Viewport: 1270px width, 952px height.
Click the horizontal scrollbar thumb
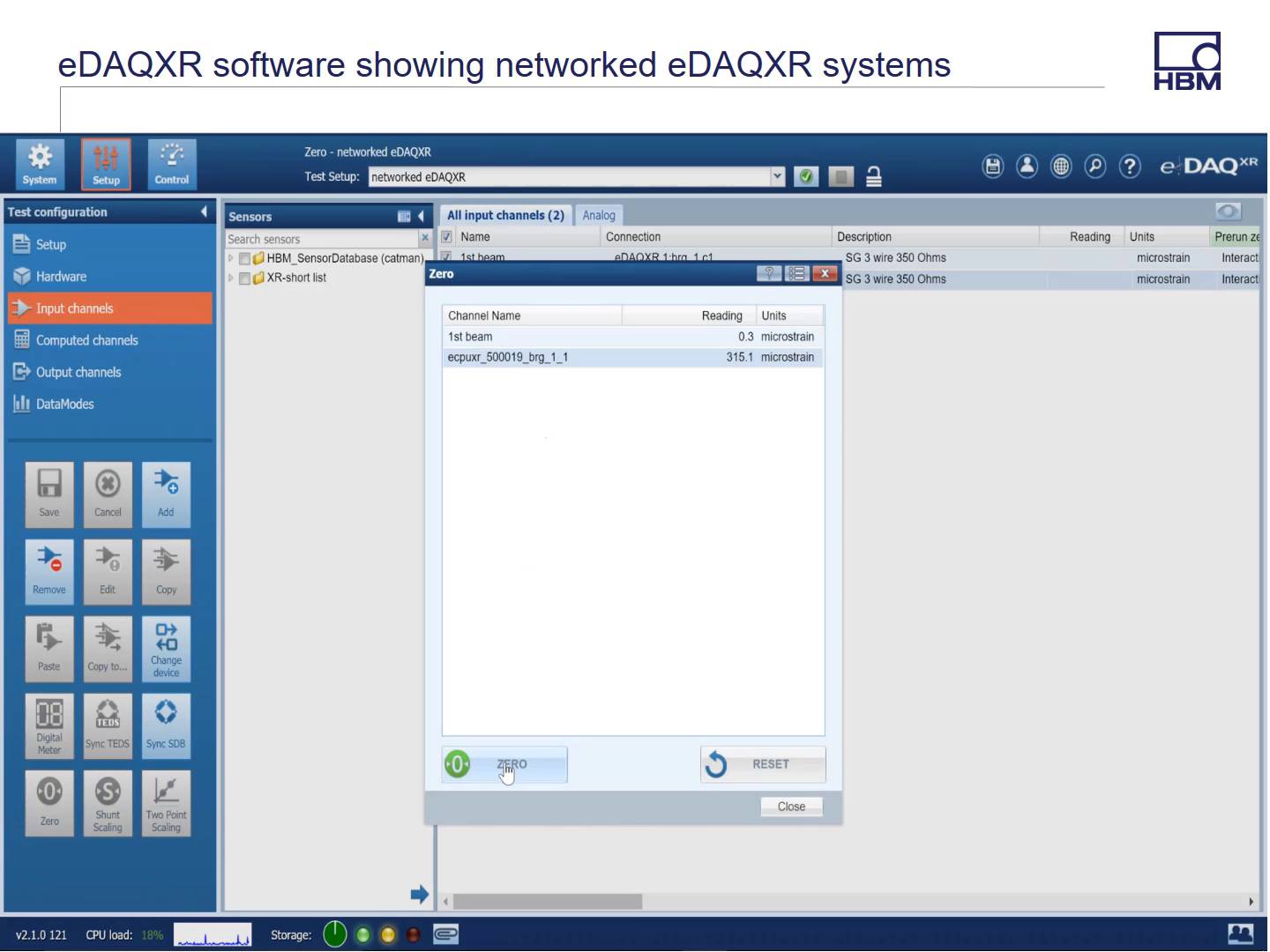coord(548,901)
